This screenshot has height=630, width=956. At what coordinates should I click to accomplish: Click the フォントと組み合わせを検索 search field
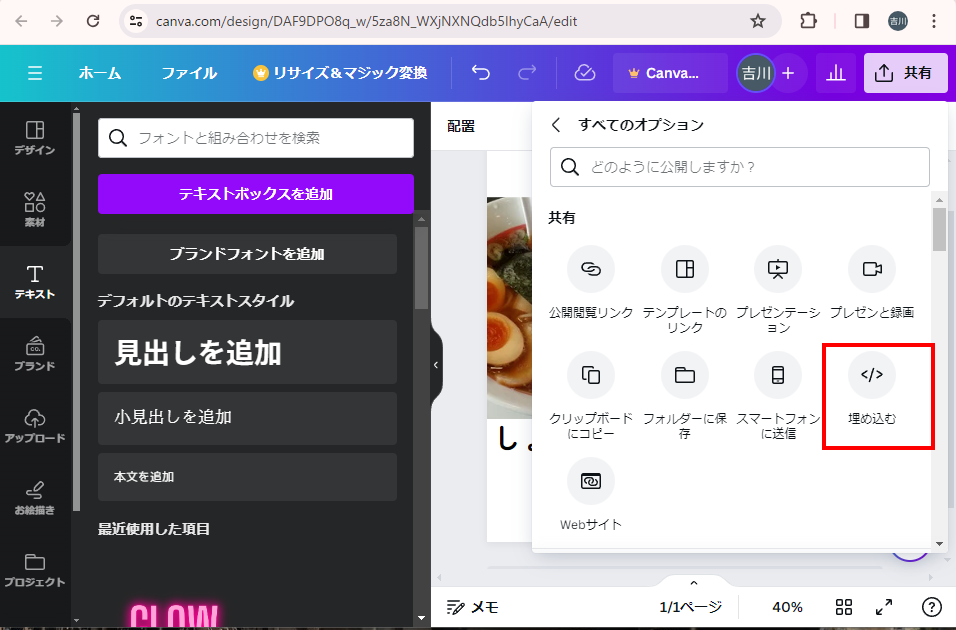(255, 138)
